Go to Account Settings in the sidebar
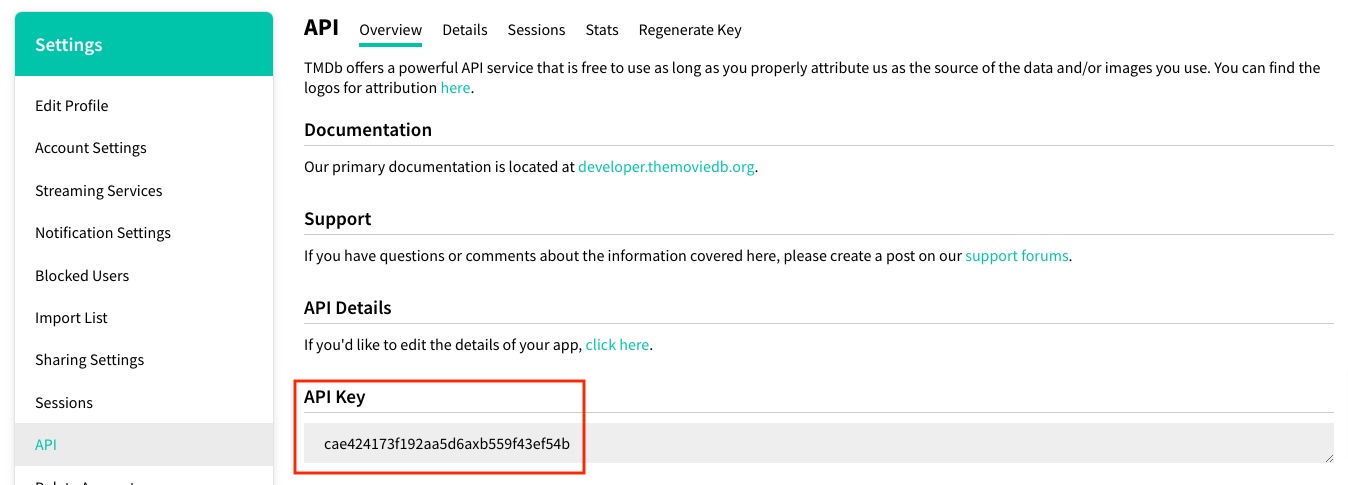 click(90, 148)
